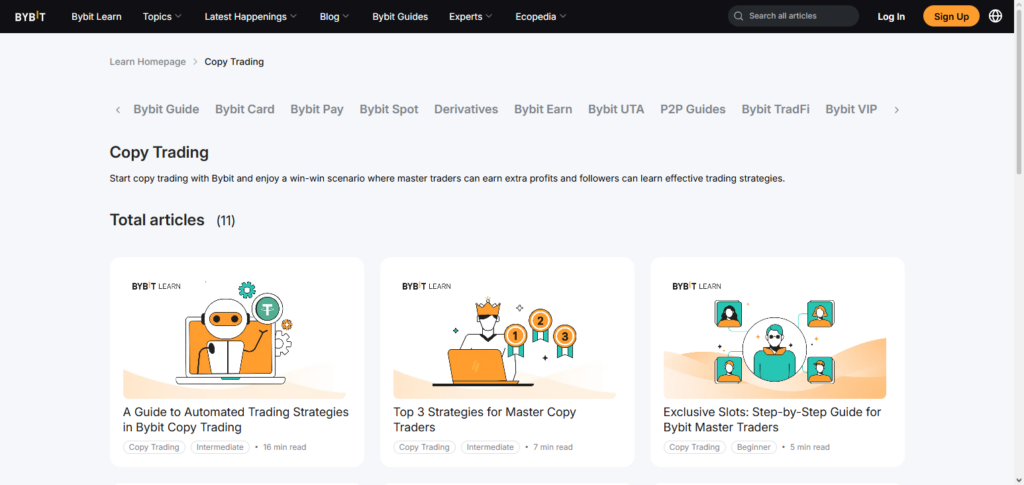Image resolution: width=1024 pixels, height=485 pixels.
Task: Click the breadcrumb chevron separator
Action: coord(195,62)
